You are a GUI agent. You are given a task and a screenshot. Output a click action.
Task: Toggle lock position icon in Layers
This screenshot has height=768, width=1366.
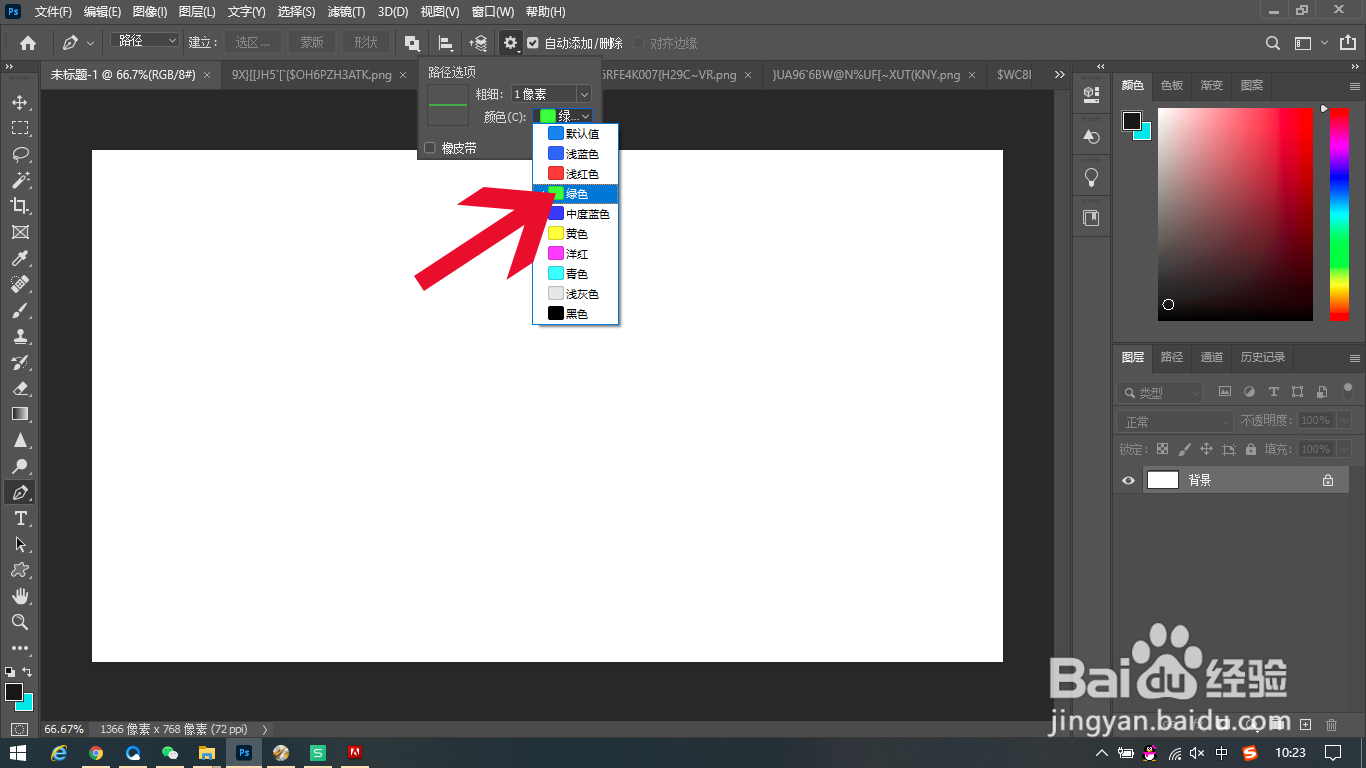1207,449
